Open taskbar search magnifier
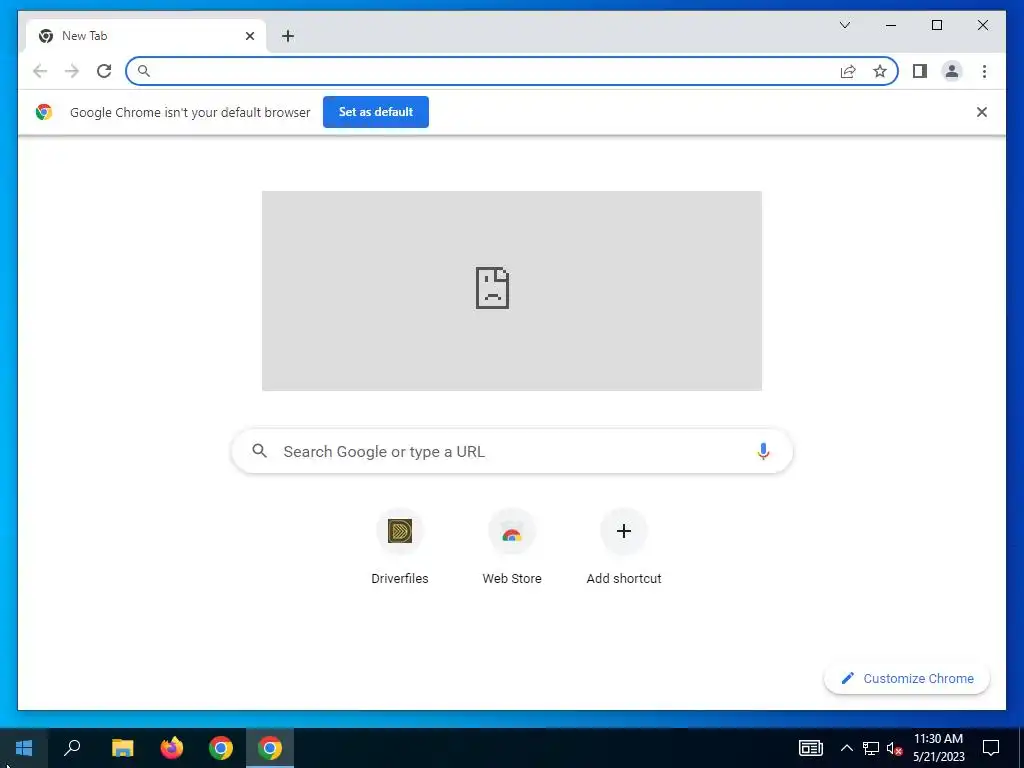The image size is (1024, 768). pos(72,748)
